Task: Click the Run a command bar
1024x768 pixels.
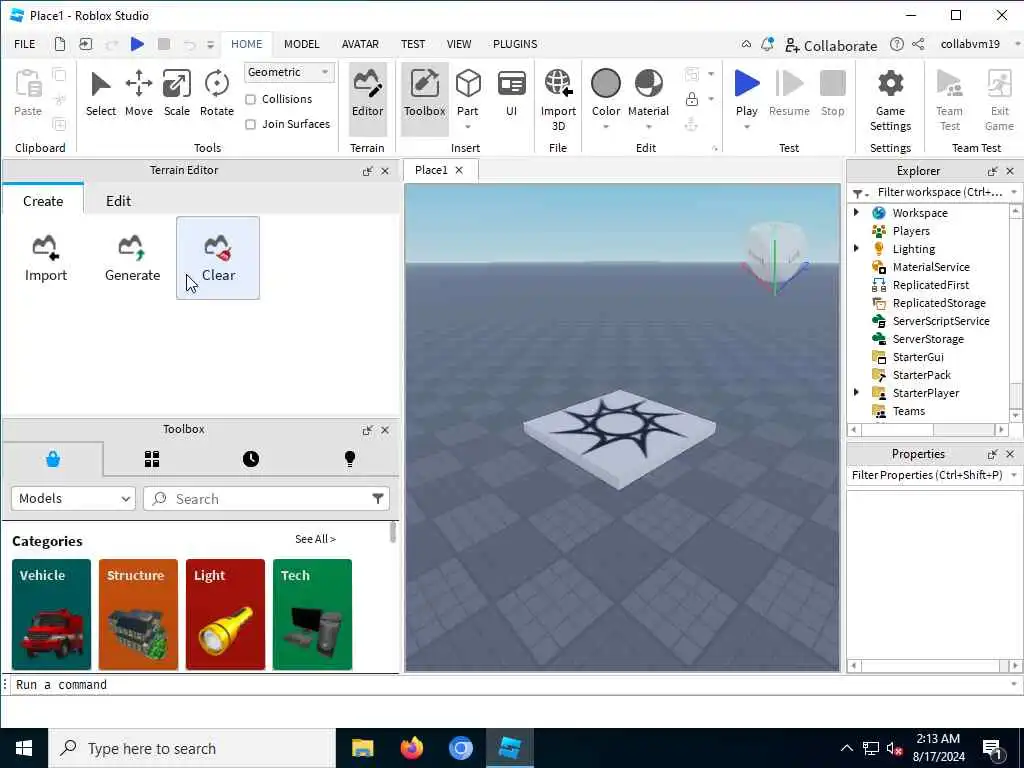Action: click(x=509, y=684)
